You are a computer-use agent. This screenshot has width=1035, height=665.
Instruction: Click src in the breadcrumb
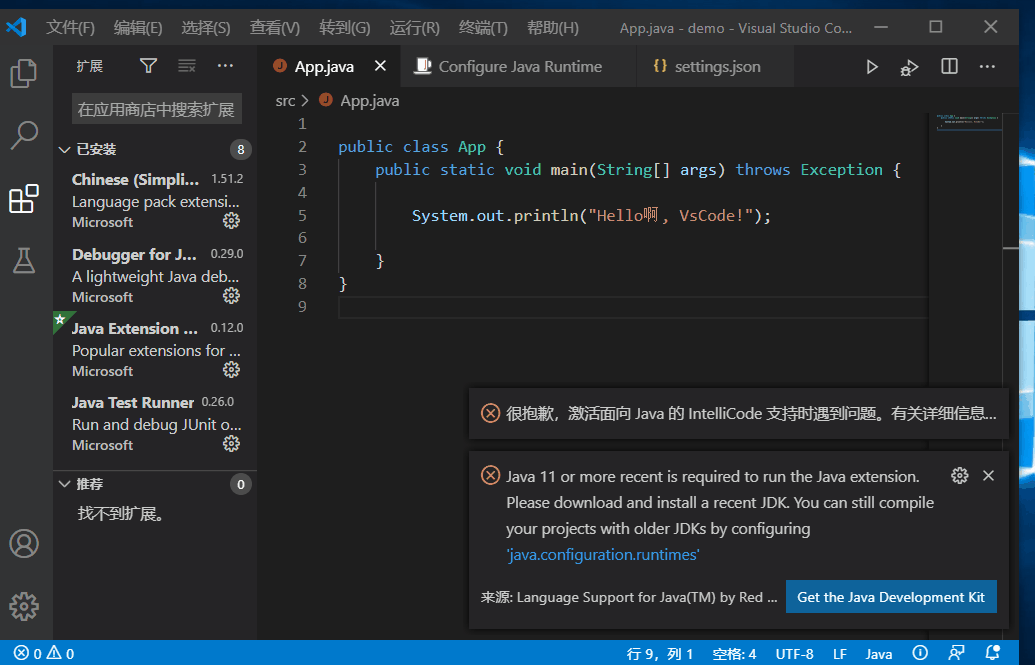coord(285,101)
